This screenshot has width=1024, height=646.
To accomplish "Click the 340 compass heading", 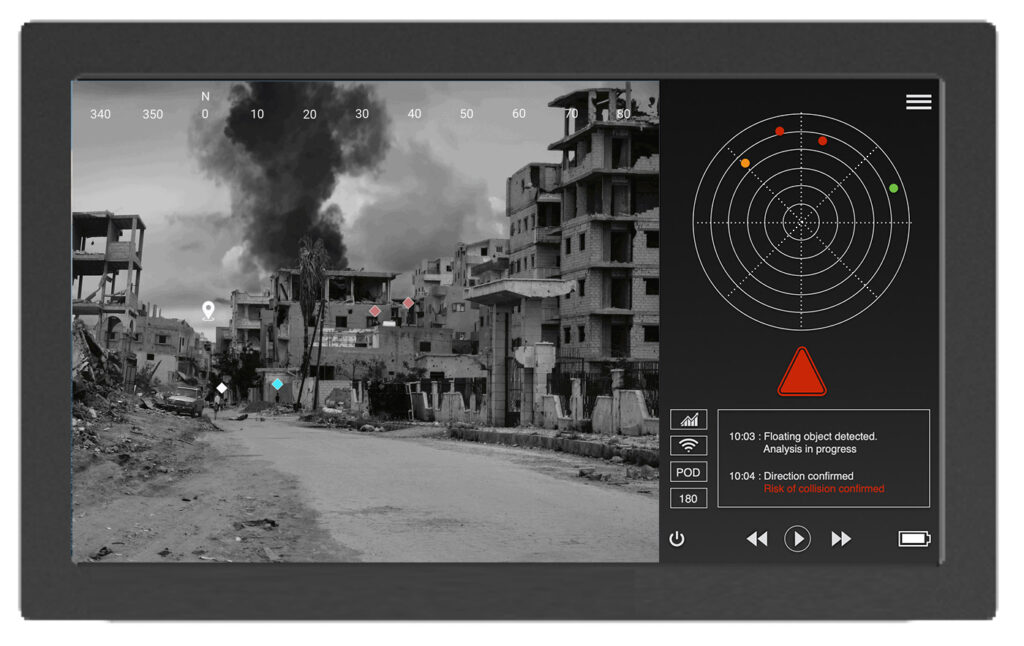I will (x=100, y=114).
